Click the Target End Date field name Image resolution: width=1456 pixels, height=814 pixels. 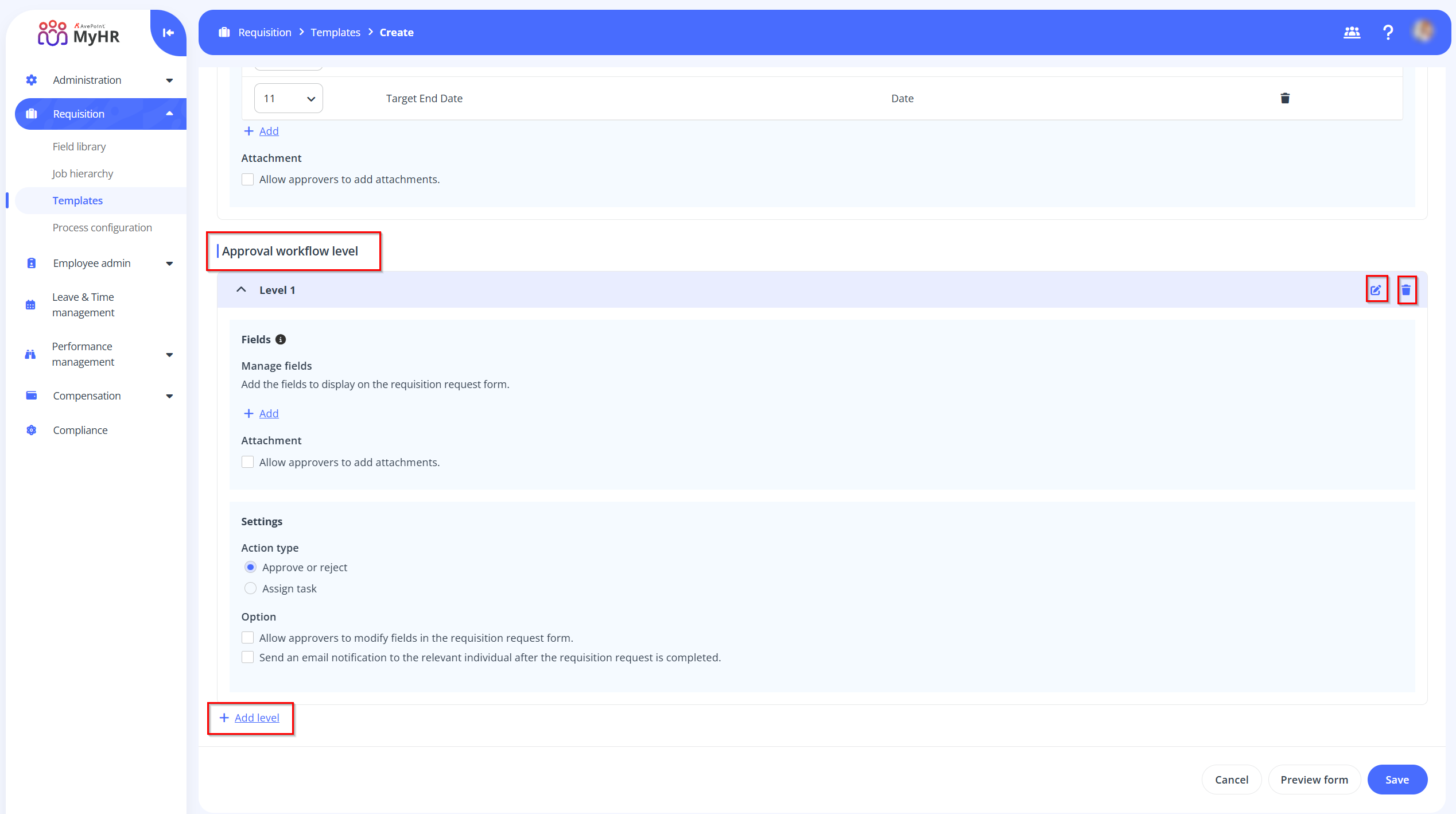pos(424,98)
